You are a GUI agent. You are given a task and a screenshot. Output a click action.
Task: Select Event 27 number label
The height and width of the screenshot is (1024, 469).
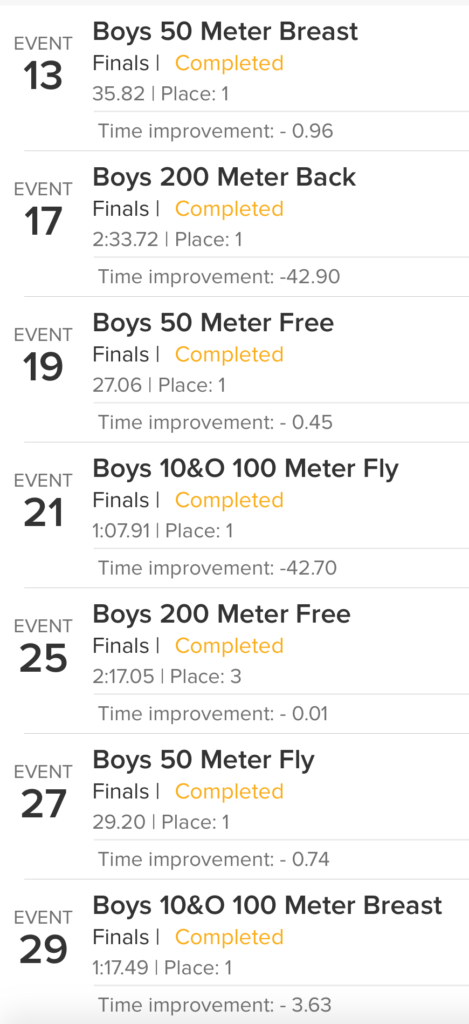(43, 805)
